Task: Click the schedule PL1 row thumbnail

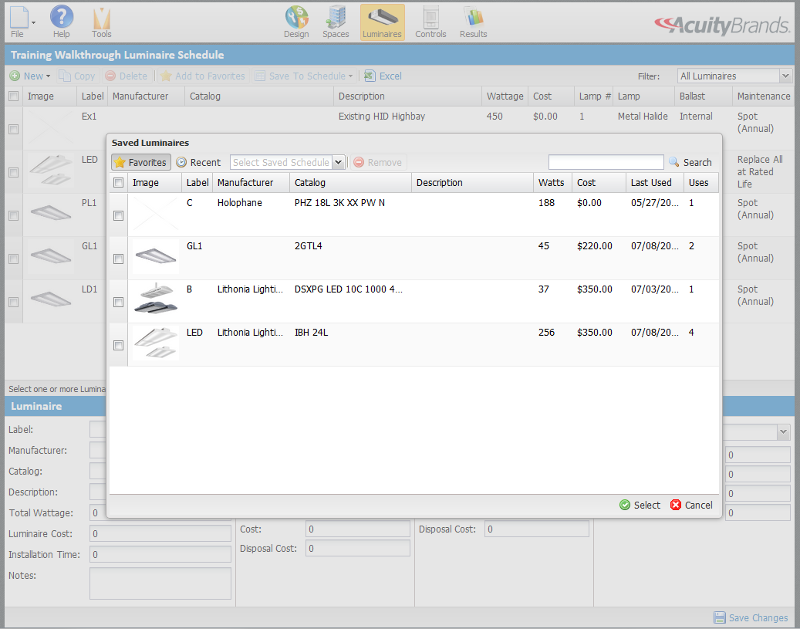Action: tap(51, 213)
